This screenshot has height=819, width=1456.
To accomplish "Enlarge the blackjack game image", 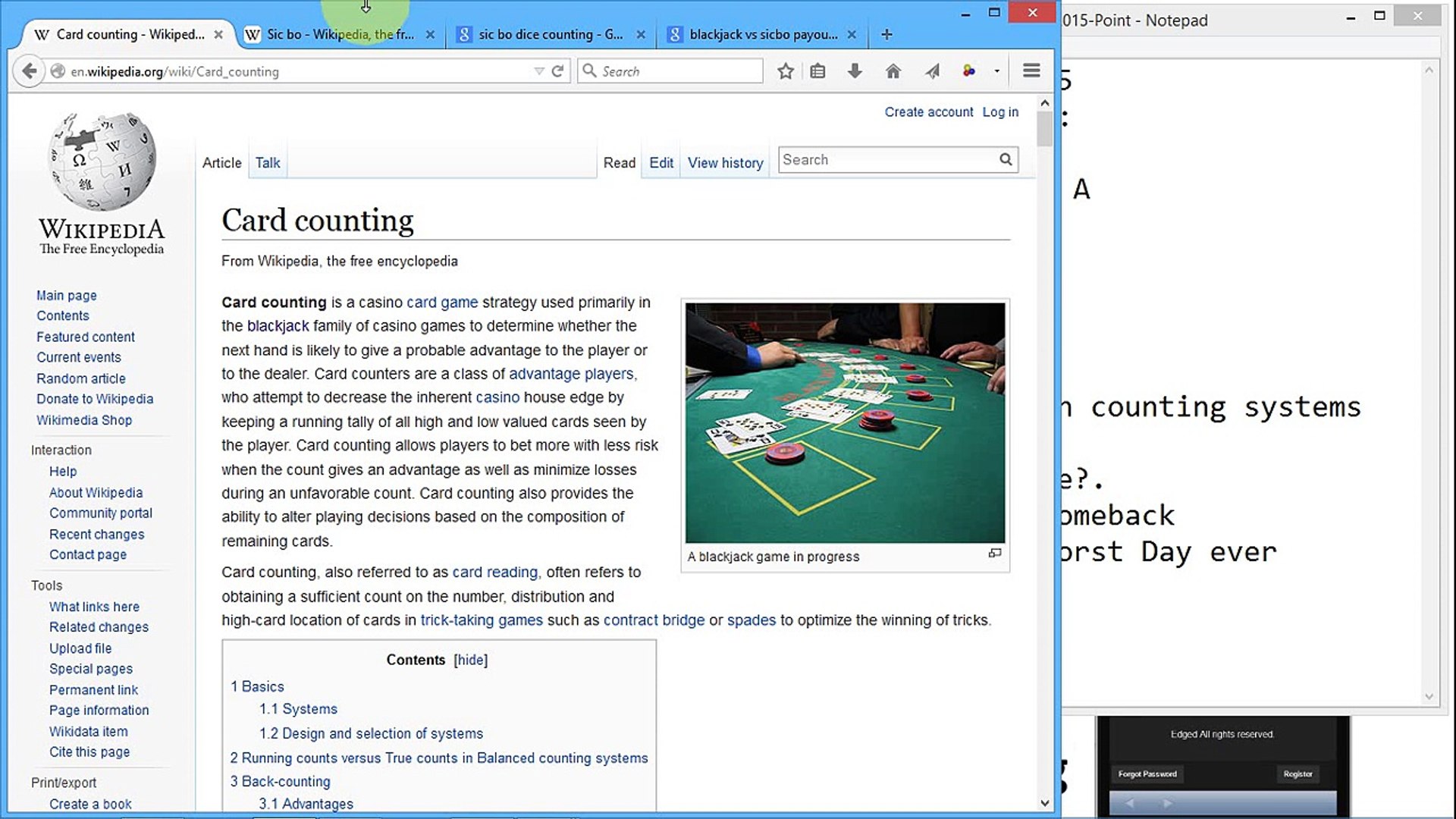I will tap(996, 554).
